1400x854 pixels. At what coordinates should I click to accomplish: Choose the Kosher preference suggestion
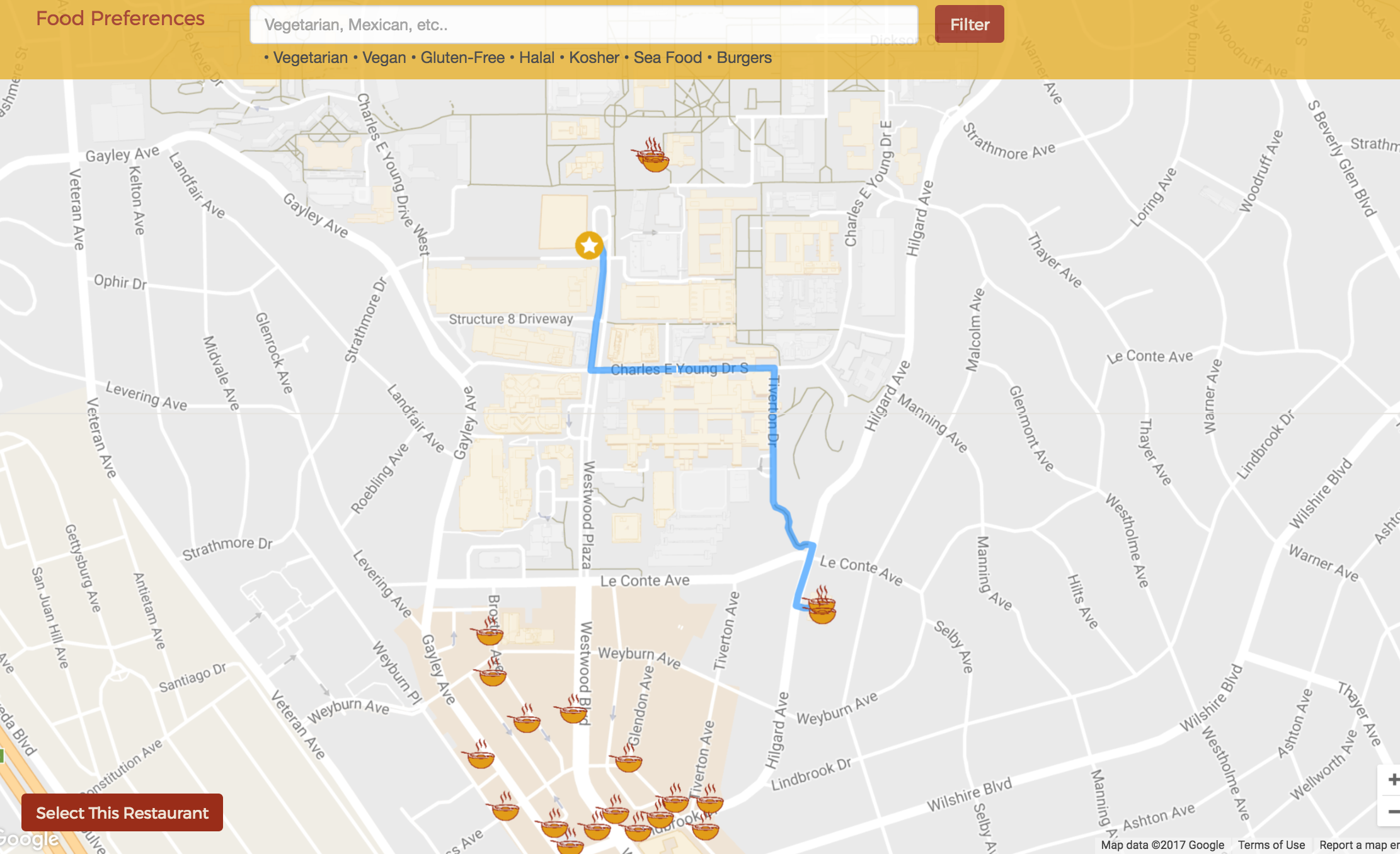[594, 58]
